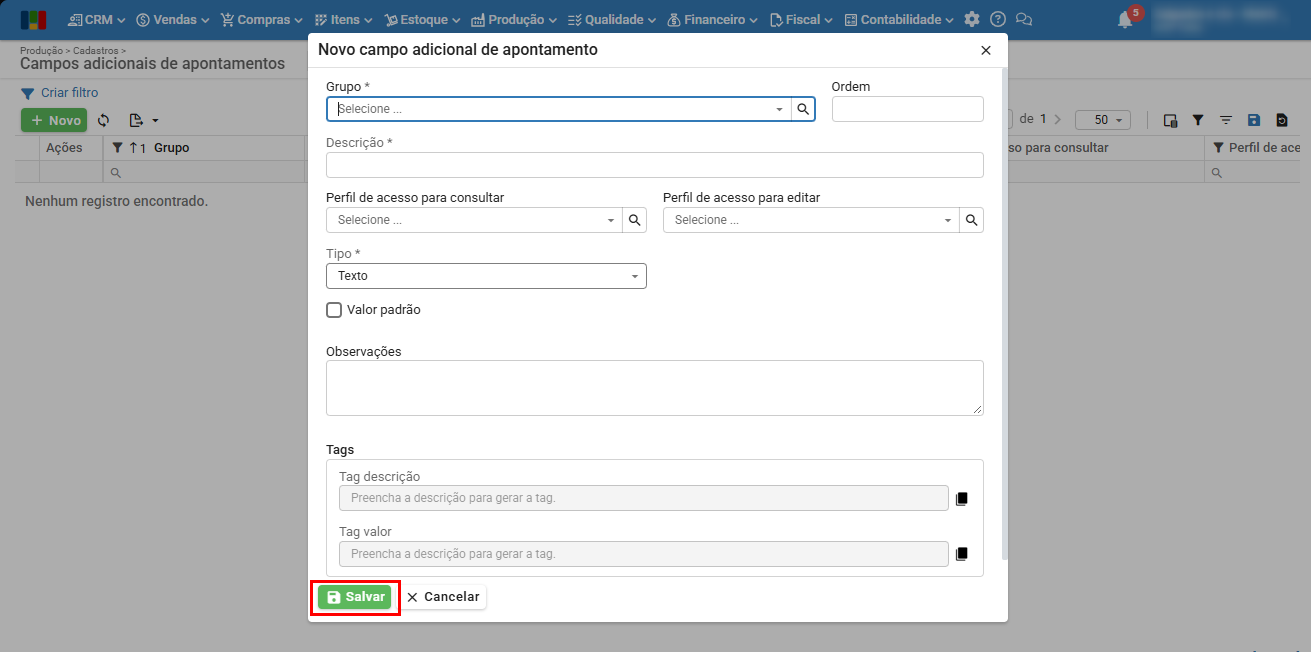Click the Cancelar button
The image size is (1311, 652).
point(443,597)
